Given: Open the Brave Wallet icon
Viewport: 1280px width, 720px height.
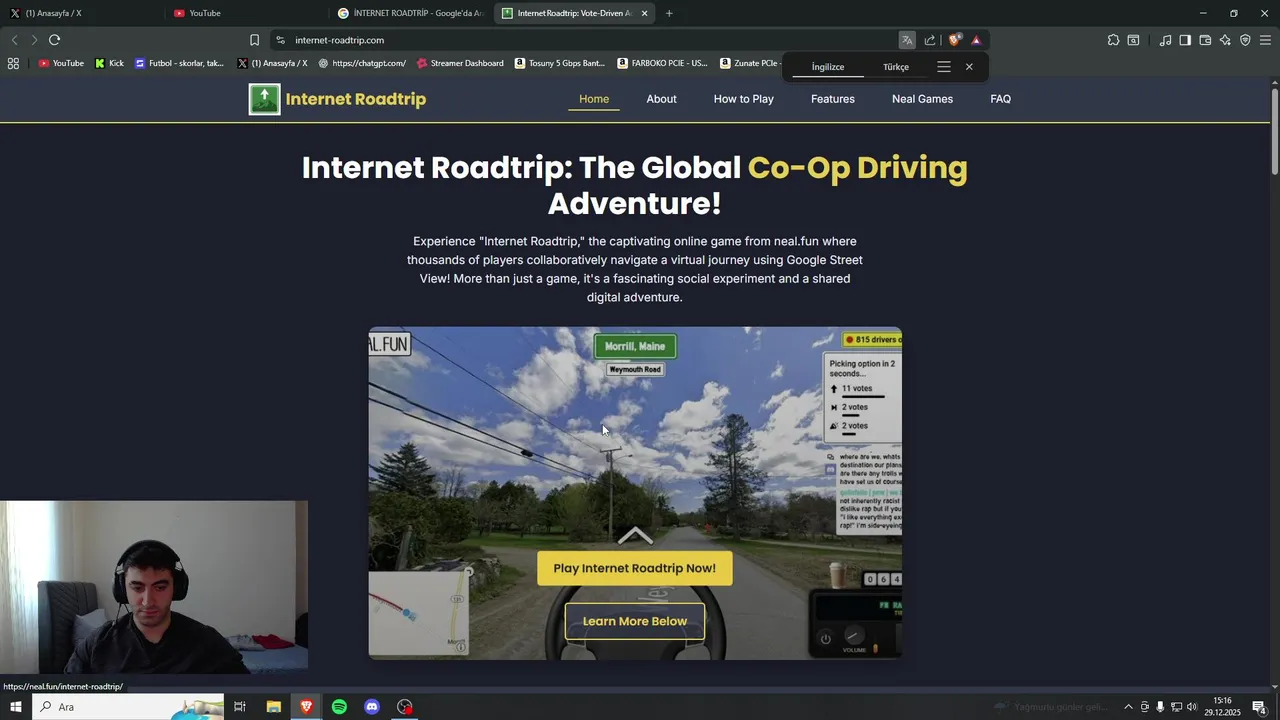Looking at the screenshot, I should 1205,40.
